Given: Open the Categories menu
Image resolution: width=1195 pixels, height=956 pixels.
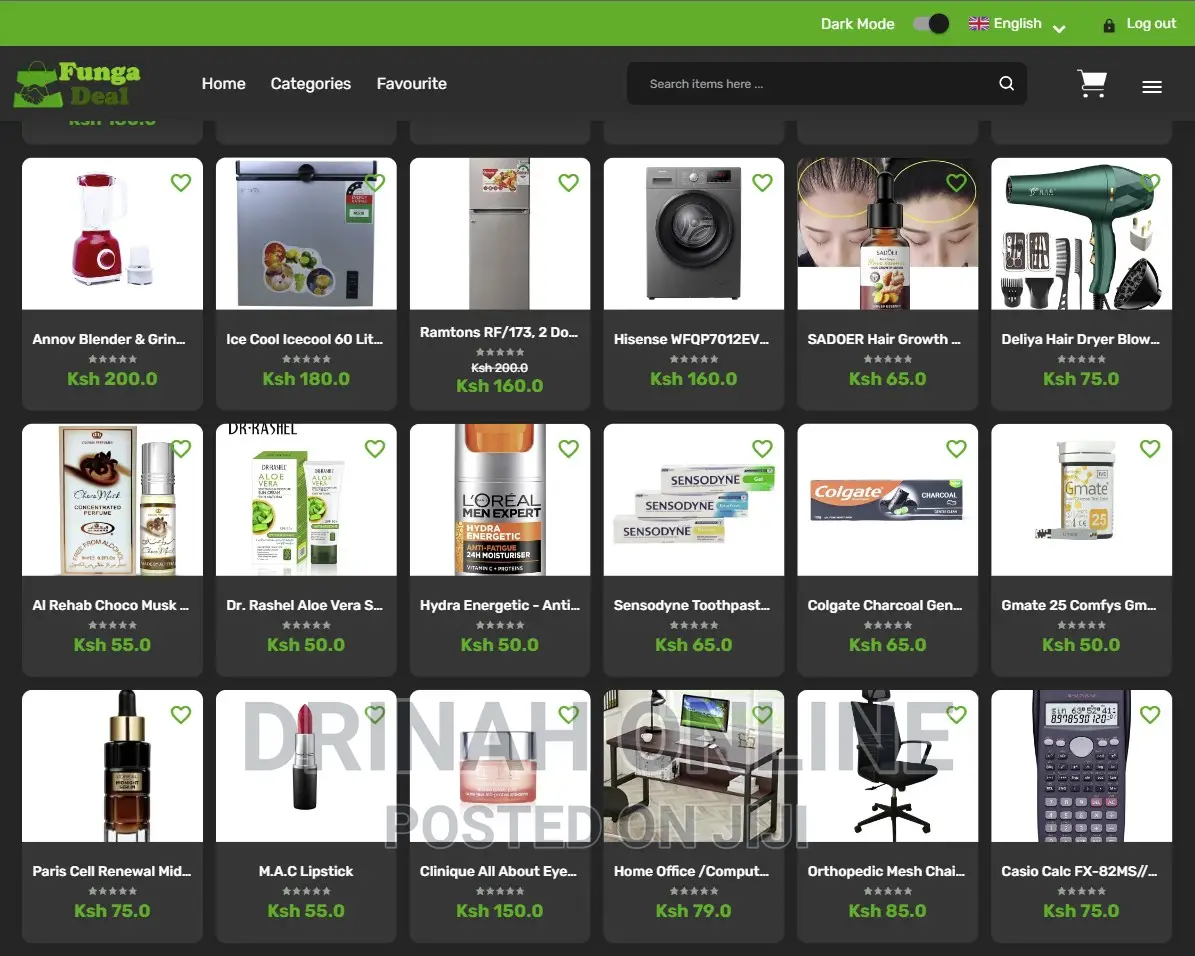Looking at the screenshot, I should [x=310, y=84].
